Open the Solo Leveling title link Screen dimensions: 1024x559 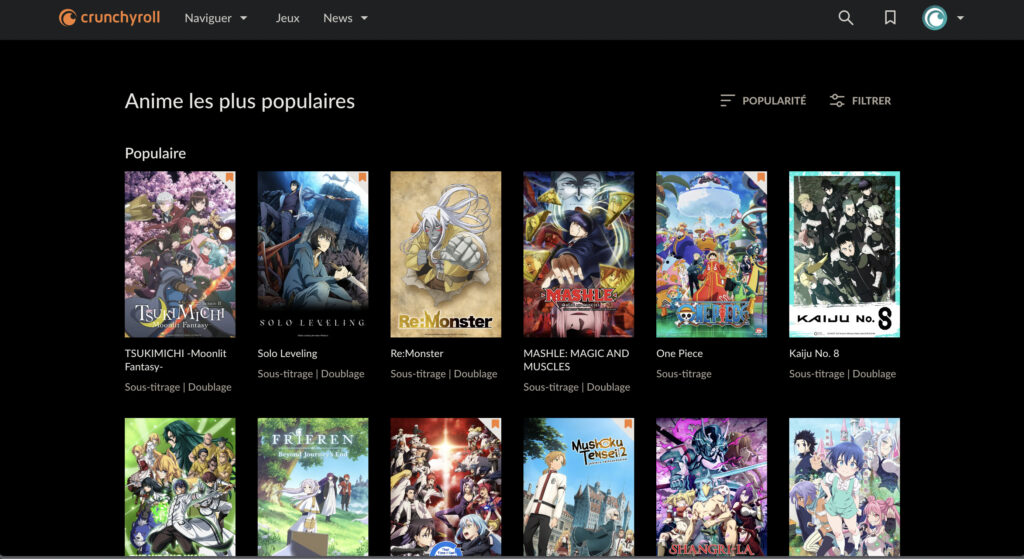[x=287, y=353]
